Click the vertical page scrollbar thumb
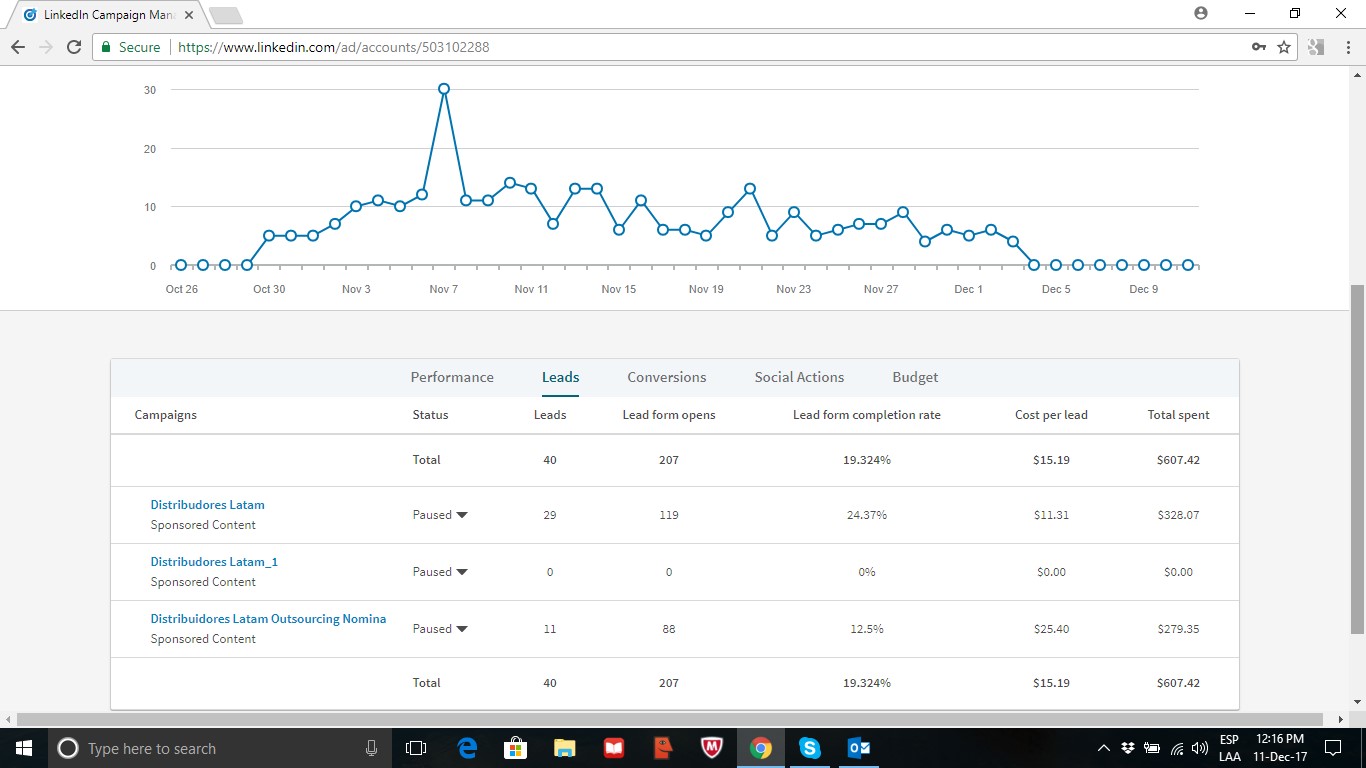Viewport: 1366px width, 768px height. tap(1357, 458)
